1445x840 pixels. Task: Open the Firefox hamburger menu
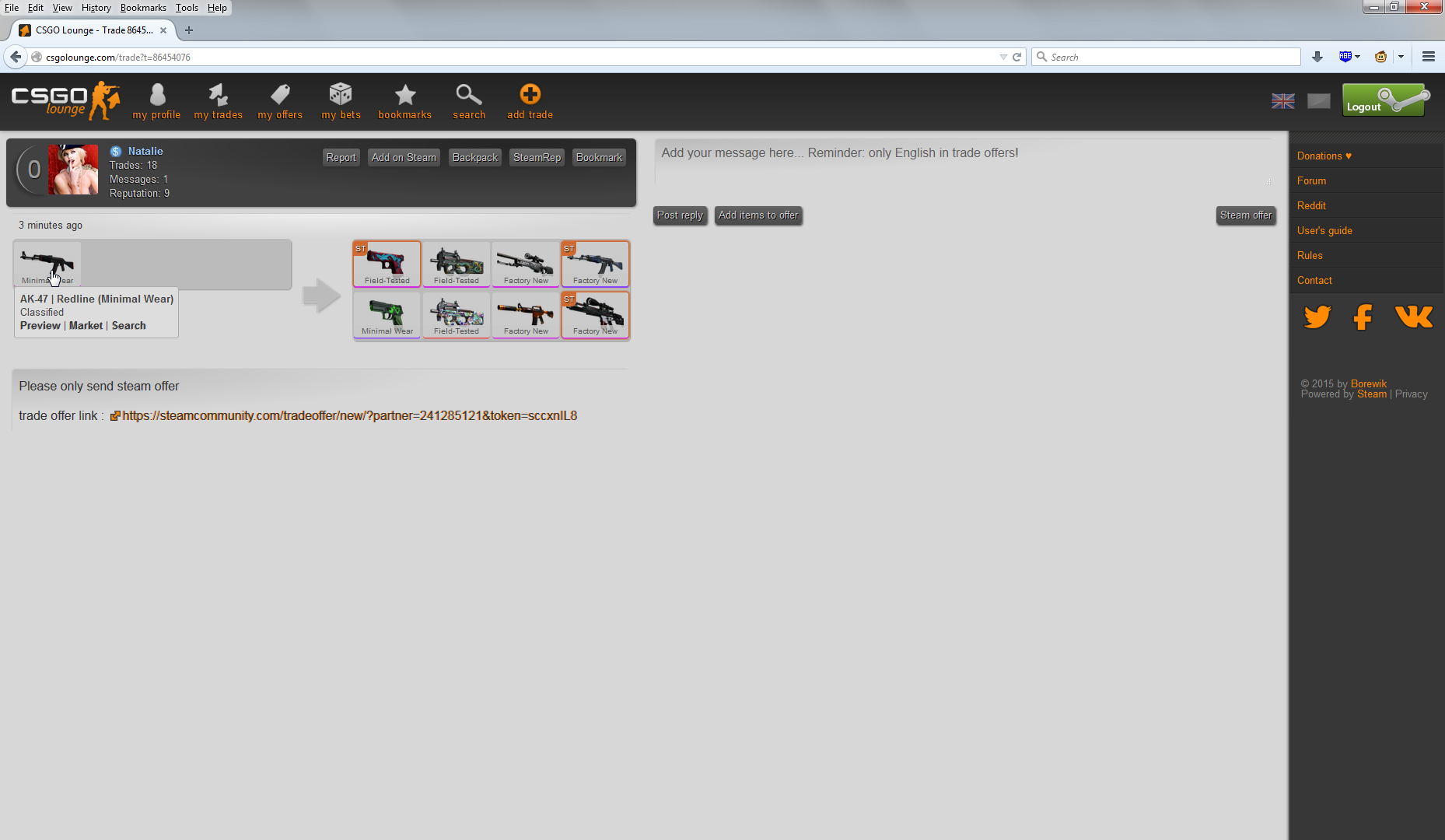(x=1428, y=57)
